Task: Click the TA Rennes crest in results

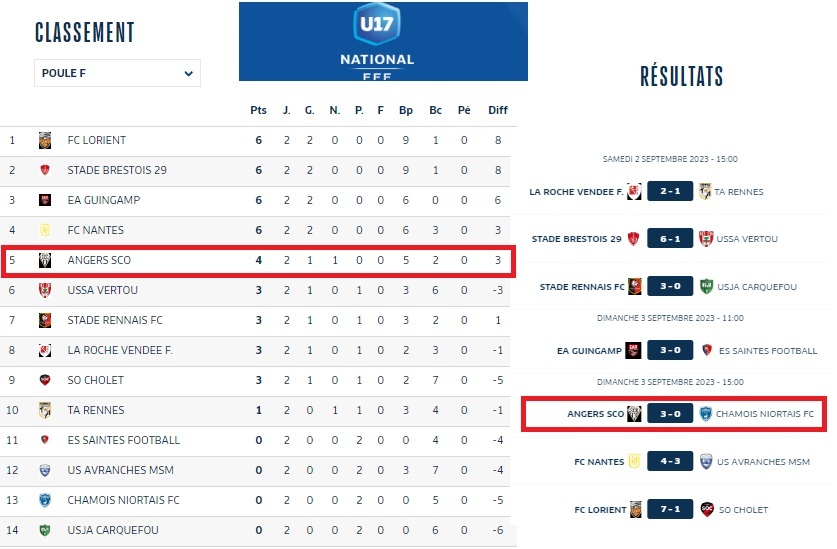Action: click(705, 191)
